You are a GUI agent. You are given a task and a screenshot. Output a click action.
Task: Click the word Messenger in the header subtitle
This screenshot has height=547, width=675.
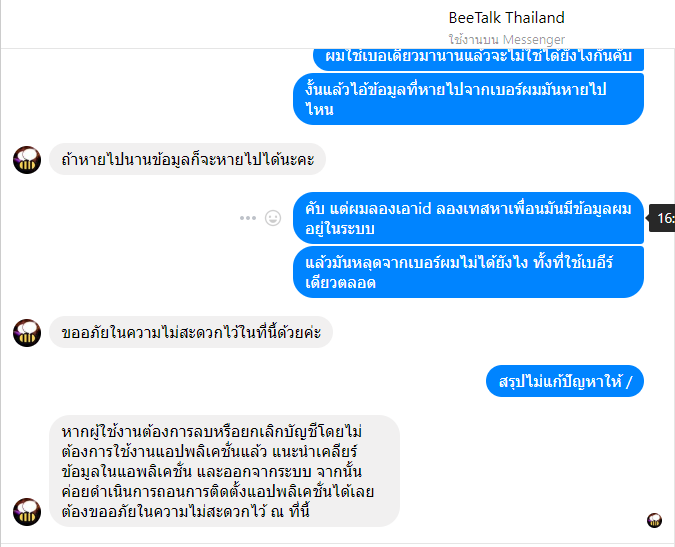(534, 40)
